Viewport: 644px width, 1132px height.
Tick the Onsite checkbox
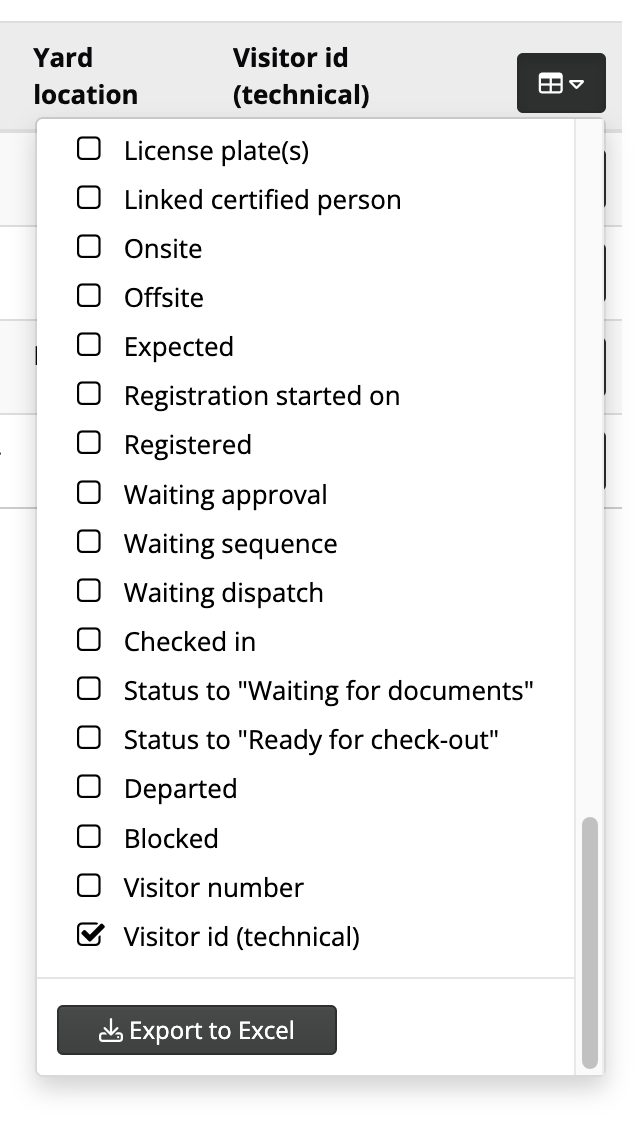coord(89,247)
